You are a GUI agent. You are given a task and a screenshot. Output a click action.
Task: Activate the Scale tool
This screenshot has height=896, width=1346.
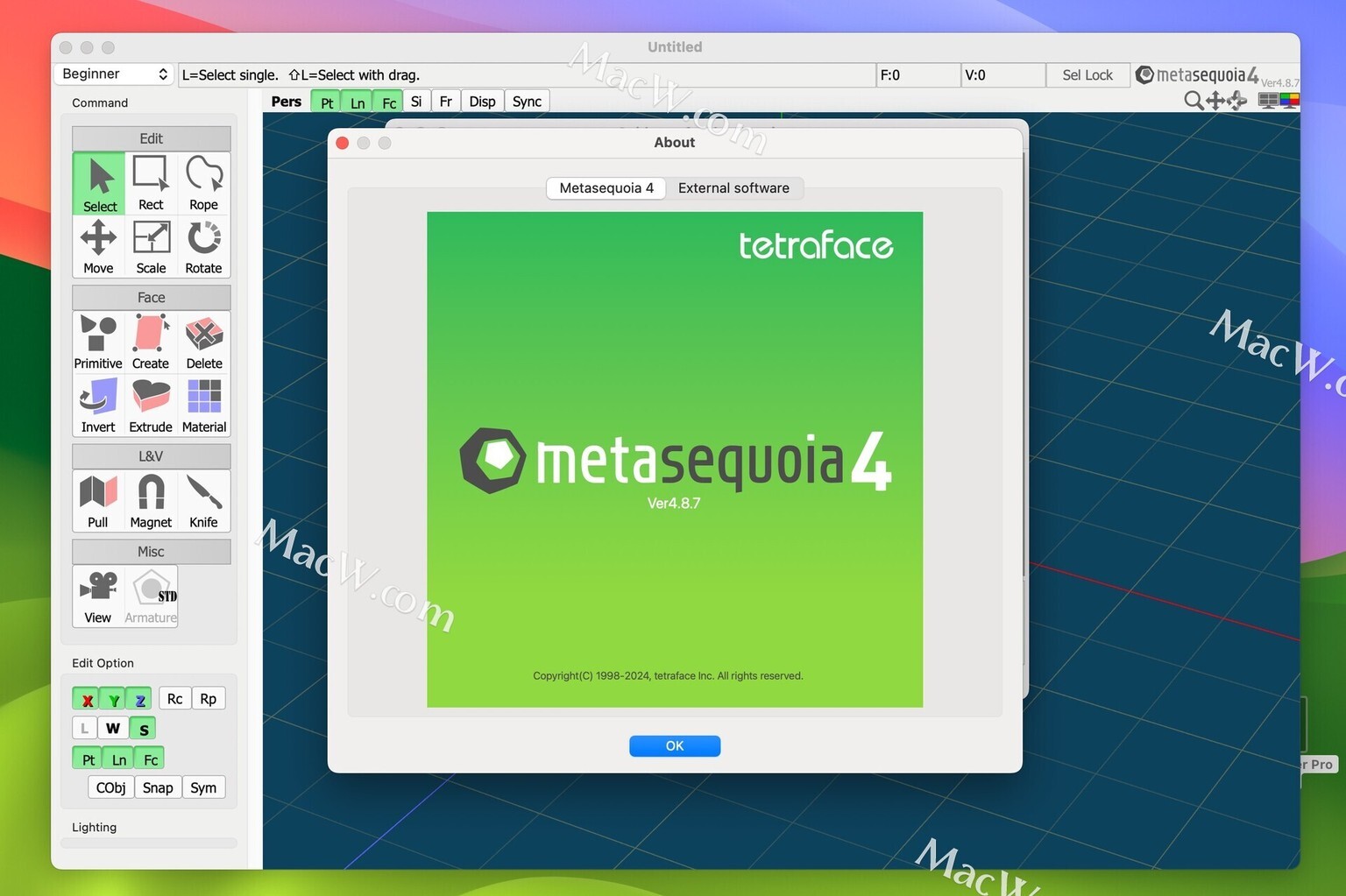151,247
